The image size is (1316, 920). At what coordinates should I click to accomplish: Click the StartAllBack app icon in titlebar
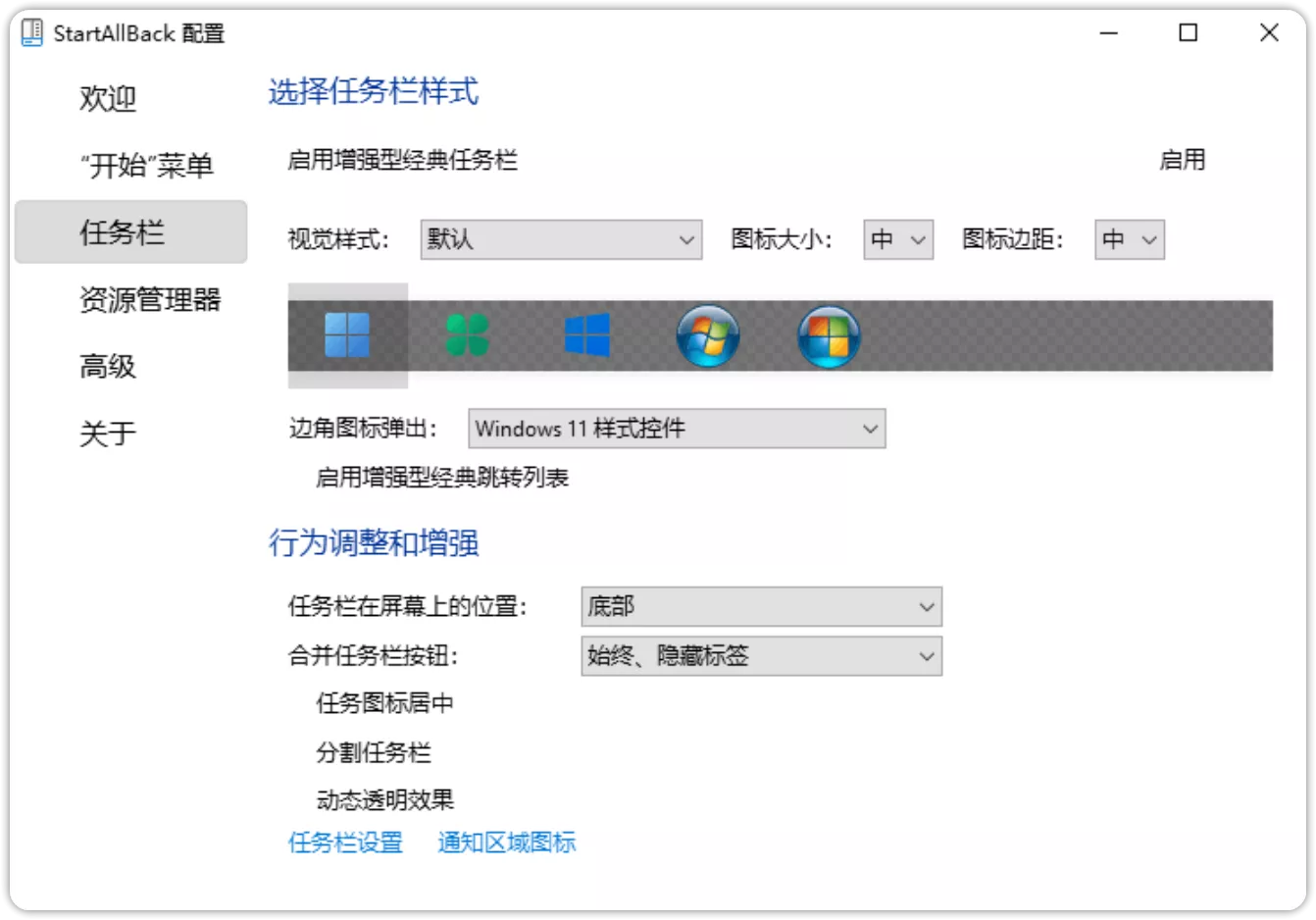click(30, 32)
